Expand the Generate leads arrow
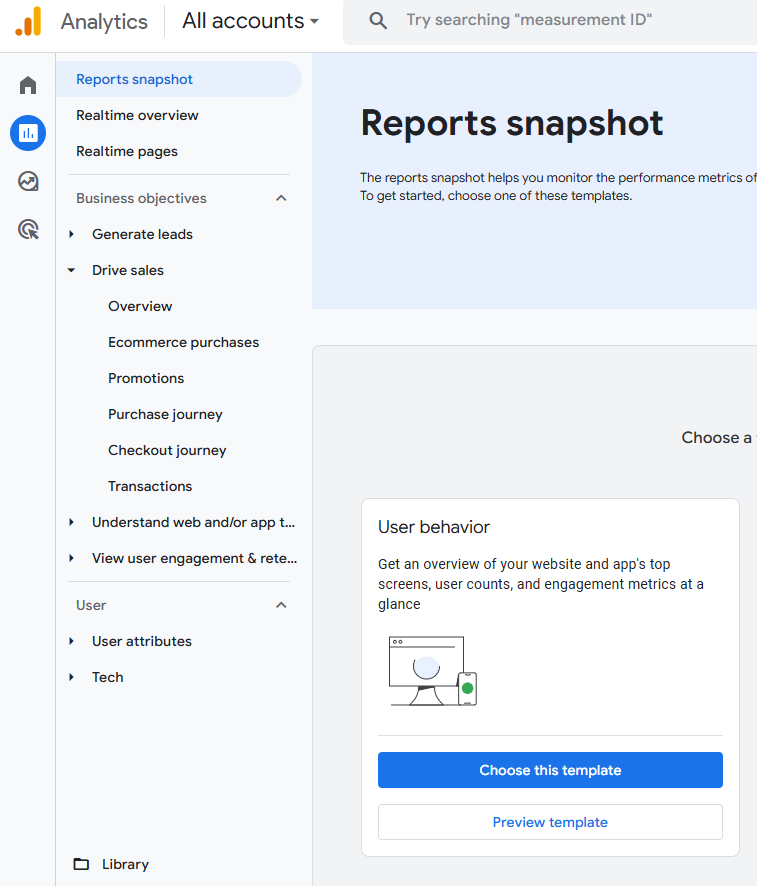 coord(71,234)
